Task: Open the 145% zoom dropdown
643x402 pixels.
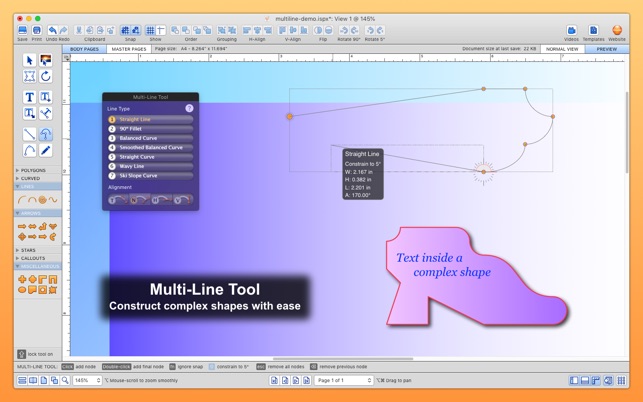Action: pyautogui.click(x=87, y=381)
